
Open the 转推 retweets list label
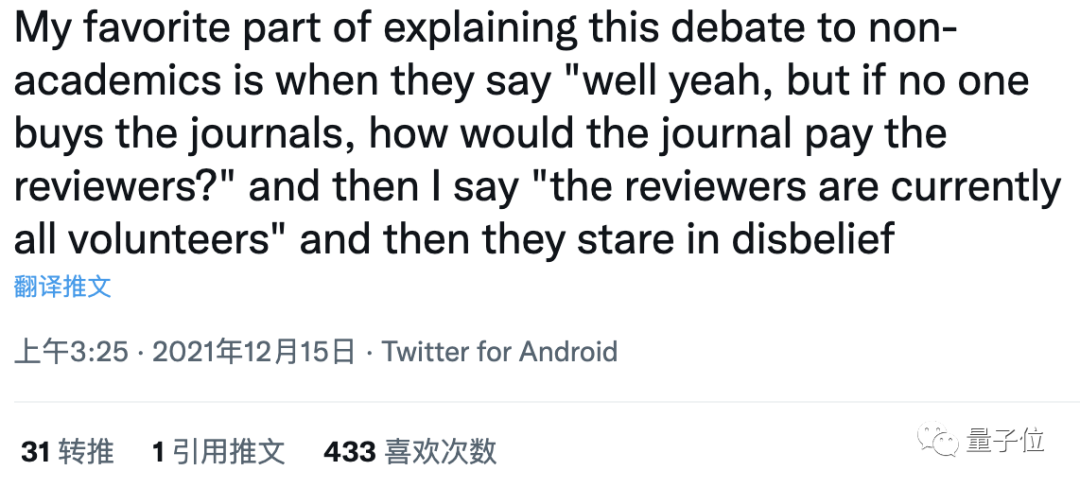pyautogui.click(x=86, y=452)
